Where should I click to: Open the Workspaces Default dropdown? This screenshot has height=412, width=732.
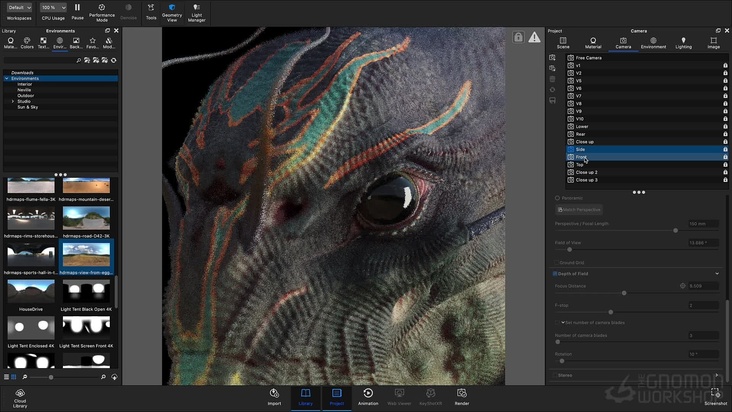(x=19, y=8)
